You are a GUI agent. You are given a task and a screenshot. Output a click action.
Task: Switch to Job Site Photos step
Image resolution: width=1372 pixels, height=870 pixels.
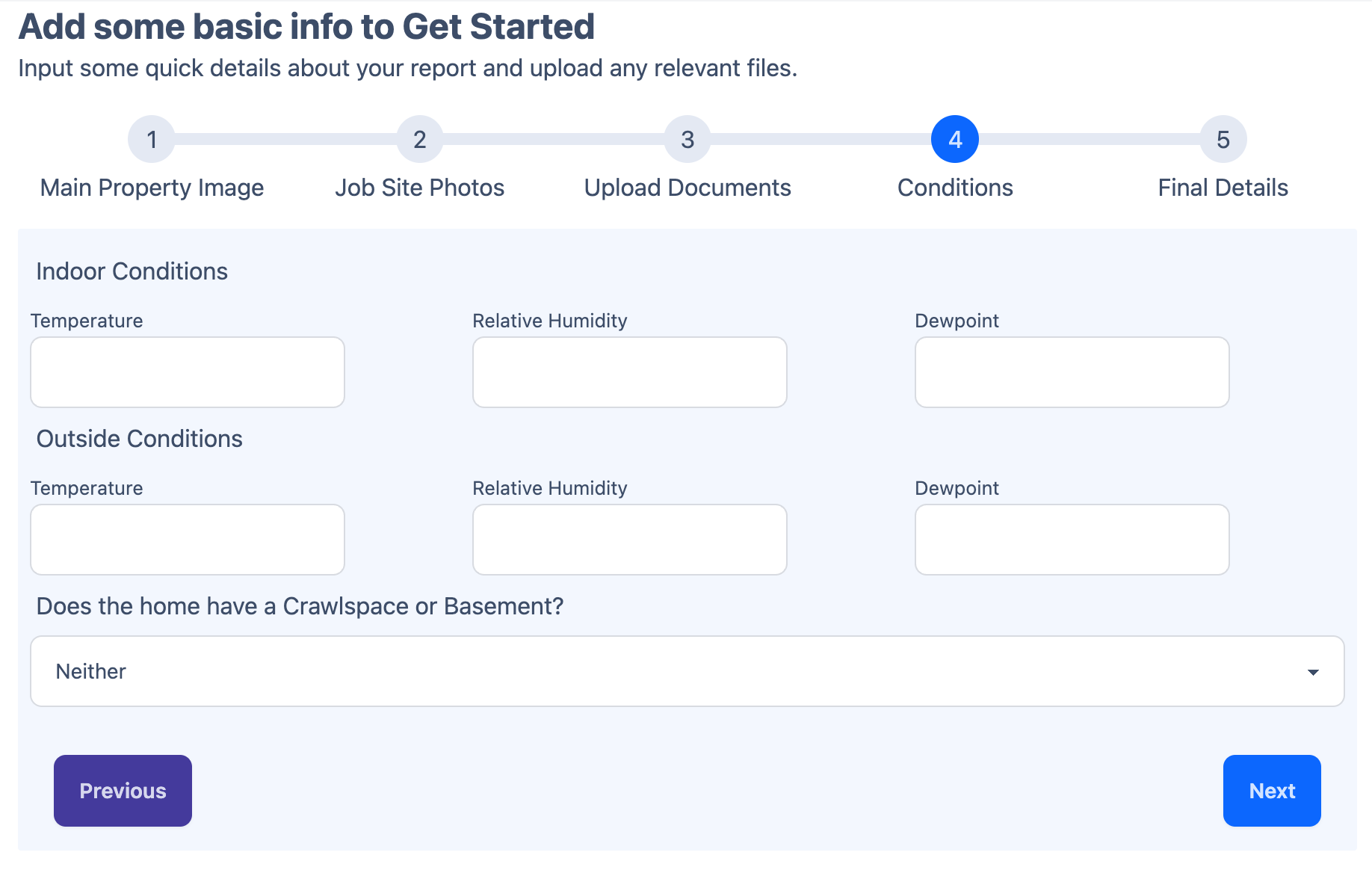pyautogui.click(x=420, y=188)
